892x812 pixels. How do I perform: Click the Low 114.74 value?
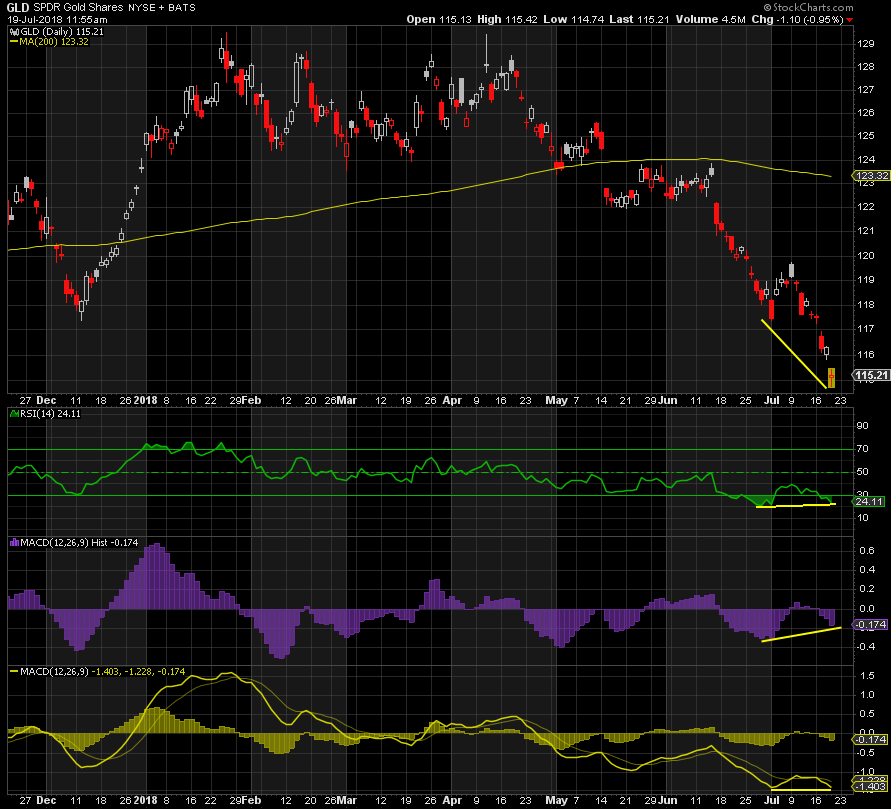click(573, 19)
